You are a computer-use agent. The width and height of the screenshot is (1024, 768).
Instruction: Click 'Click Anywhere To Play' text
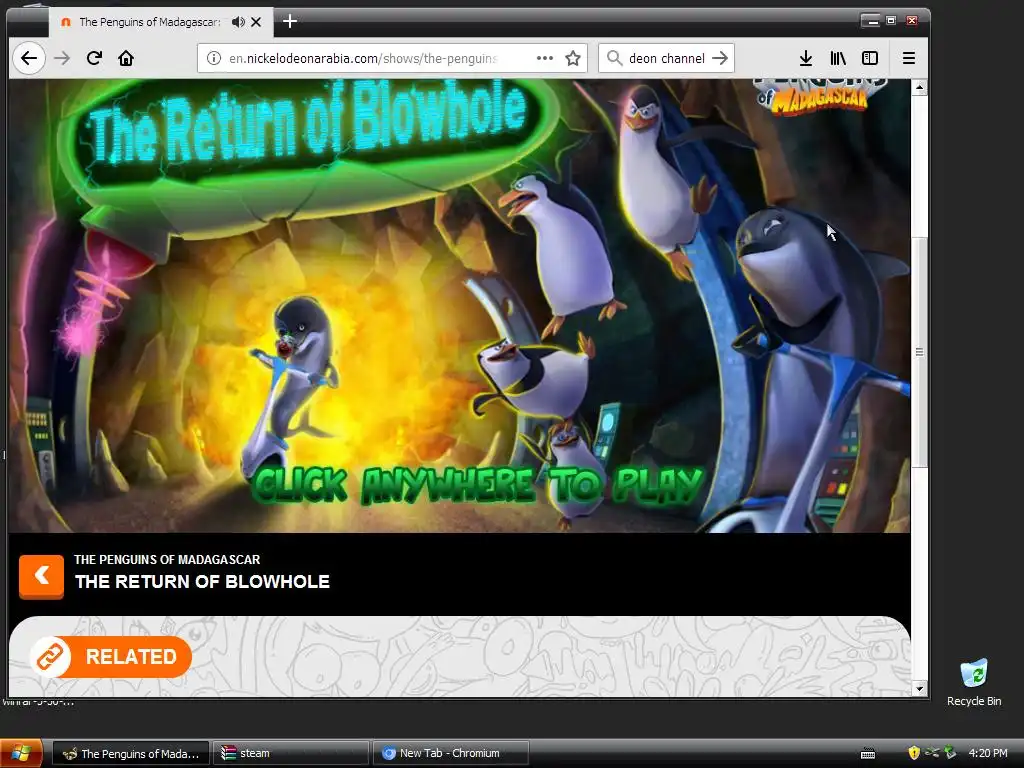pos(479,485)
